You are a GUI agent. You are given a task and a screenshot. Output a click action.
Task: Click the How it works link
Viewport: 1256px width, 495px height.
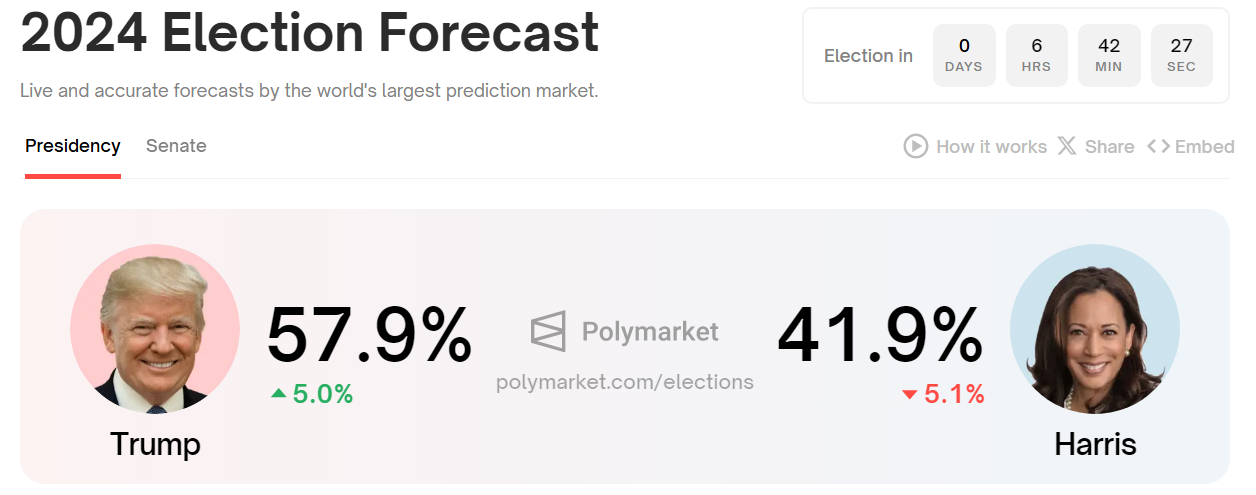(x=991, y=147)
